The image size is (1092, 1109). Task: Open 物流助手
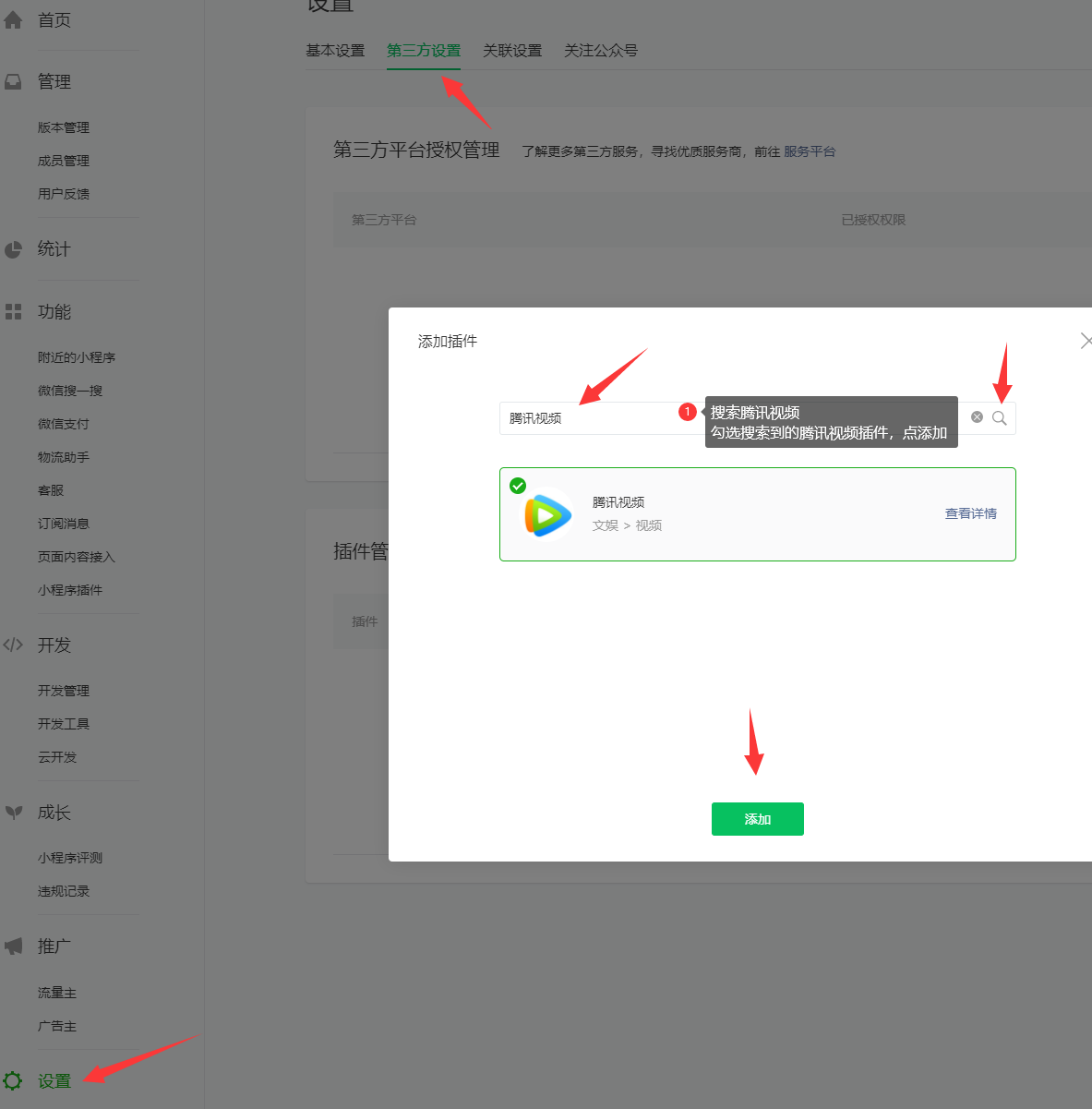[64, 457]
